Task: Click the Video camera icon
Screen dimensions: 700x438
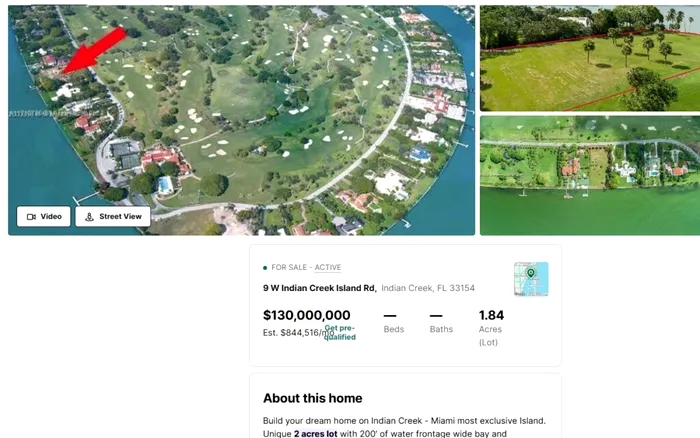Action: [31, 217]
